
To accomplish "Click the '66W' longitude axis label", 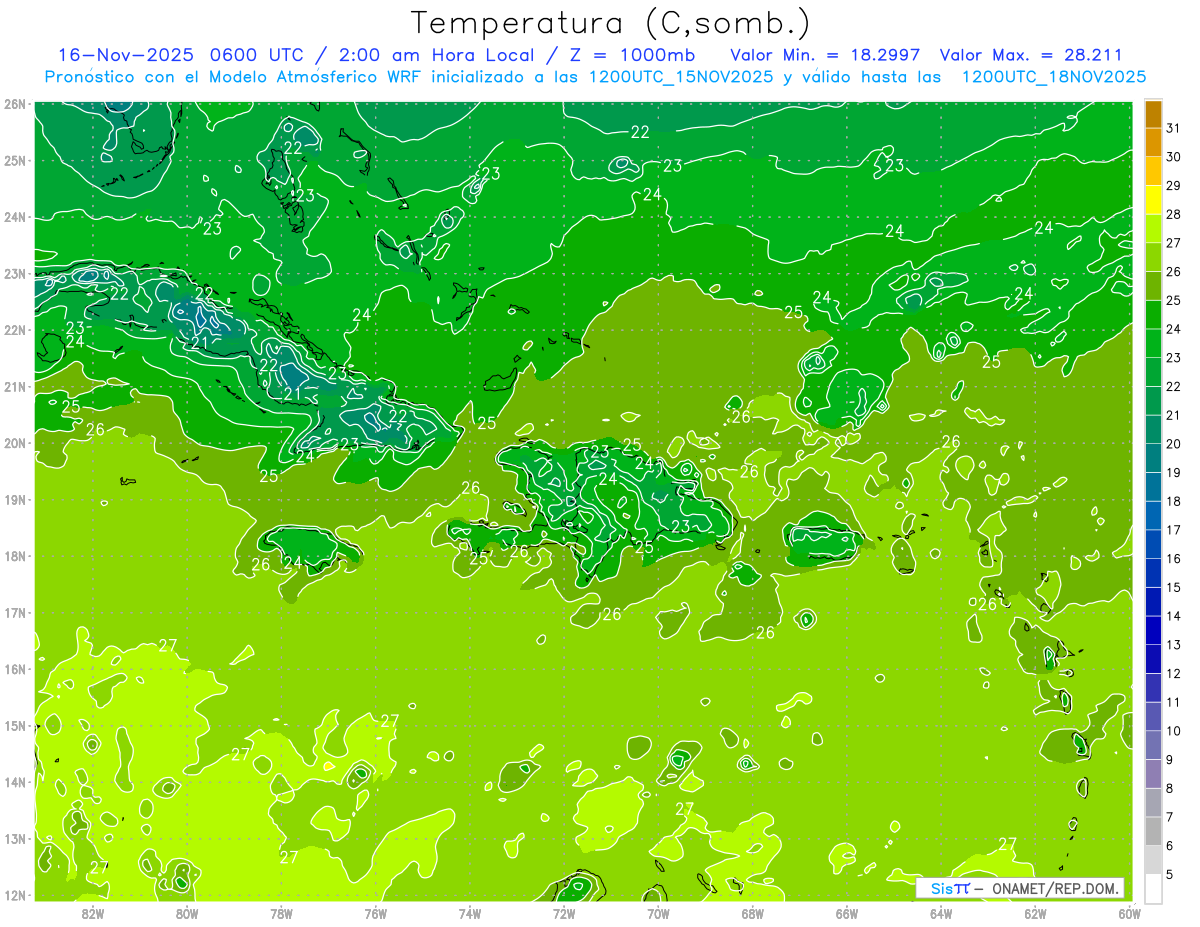I will tap(847, 913).
